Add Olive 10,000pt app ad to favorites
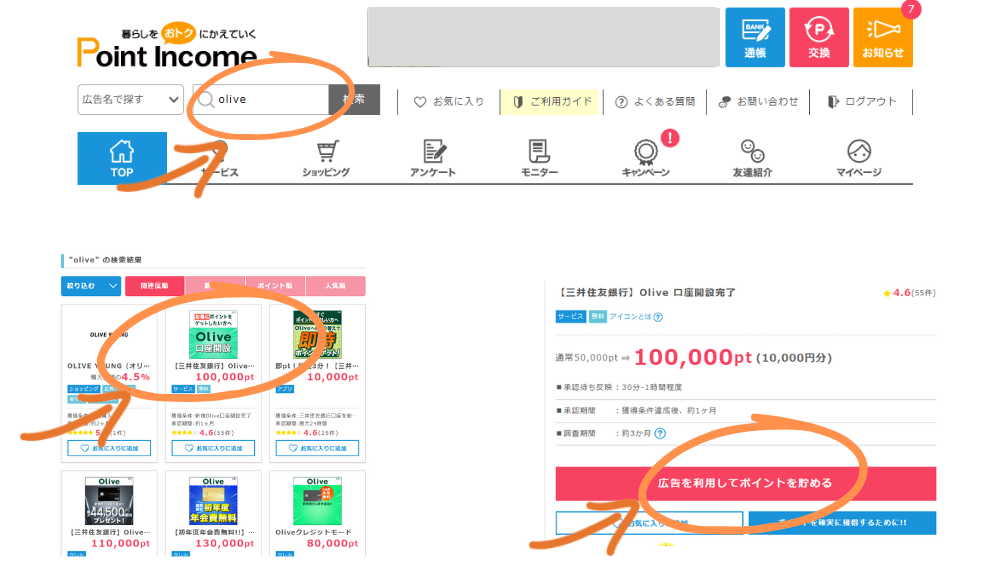 point(317,448)
